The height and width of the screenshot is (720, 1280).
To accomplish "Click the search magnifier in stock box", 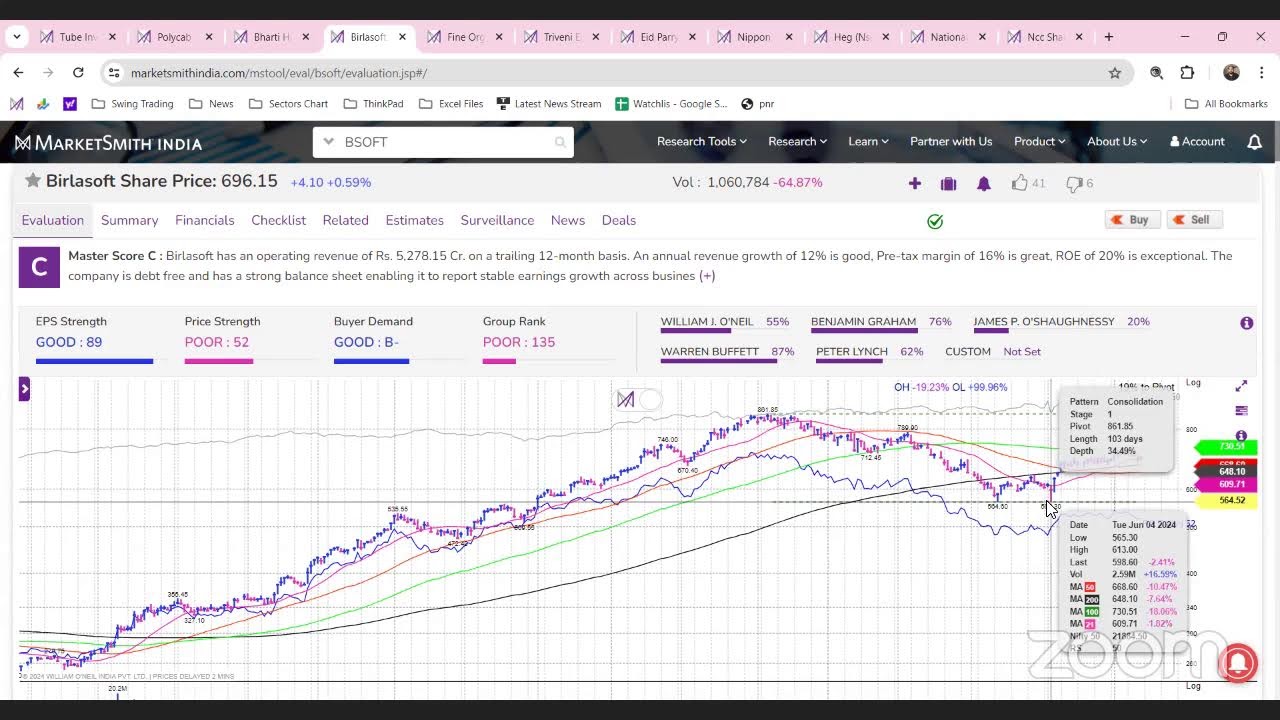I will [x=560, y=142].
